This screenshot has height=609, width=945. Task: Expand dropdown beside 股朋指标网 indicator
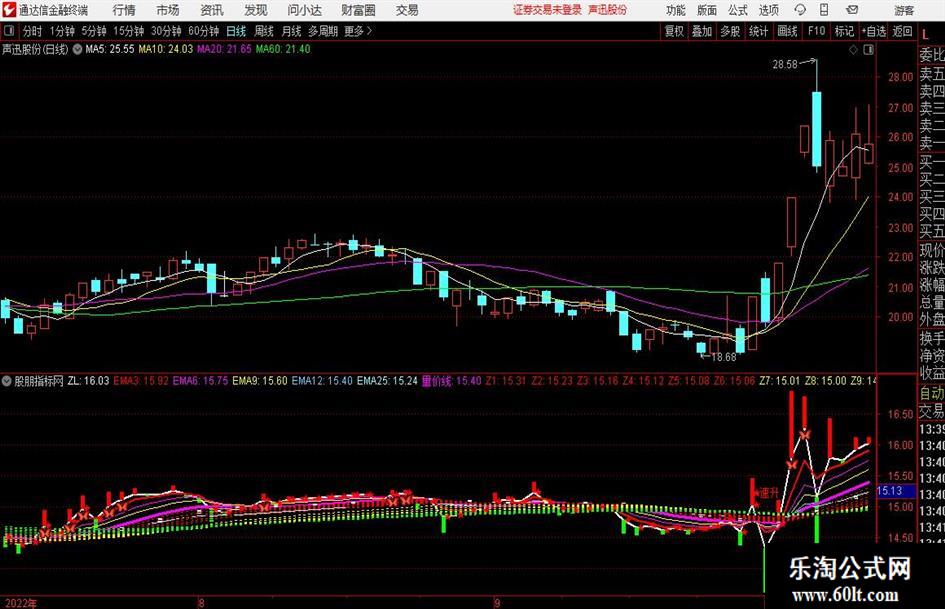pos(7,381)
